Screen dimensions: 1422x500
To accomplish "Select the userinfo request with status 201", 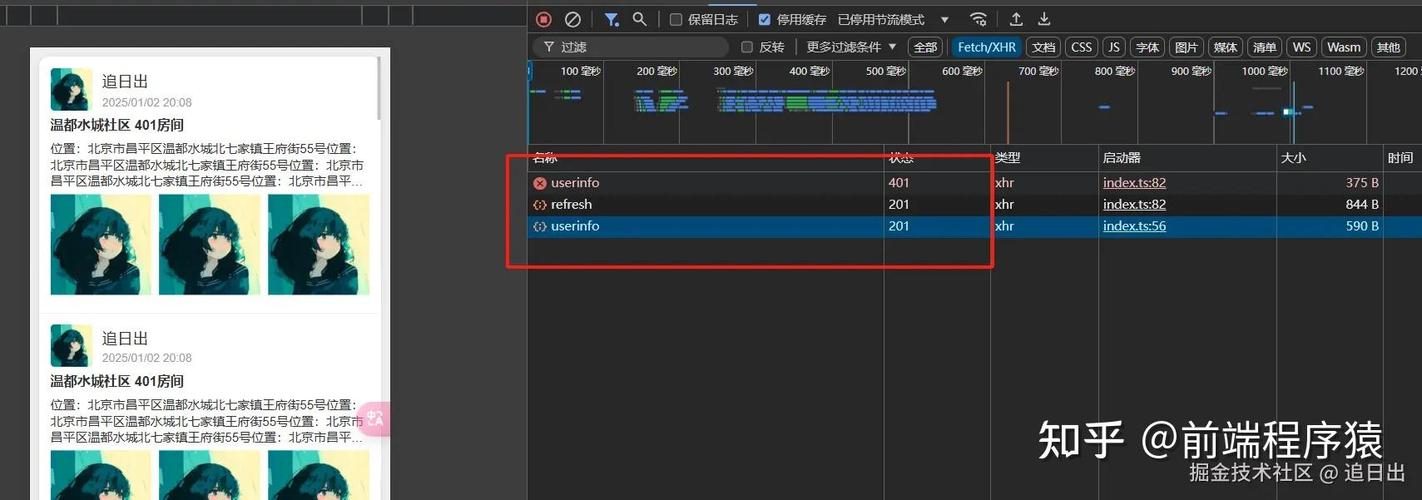I will pos(975,226).
